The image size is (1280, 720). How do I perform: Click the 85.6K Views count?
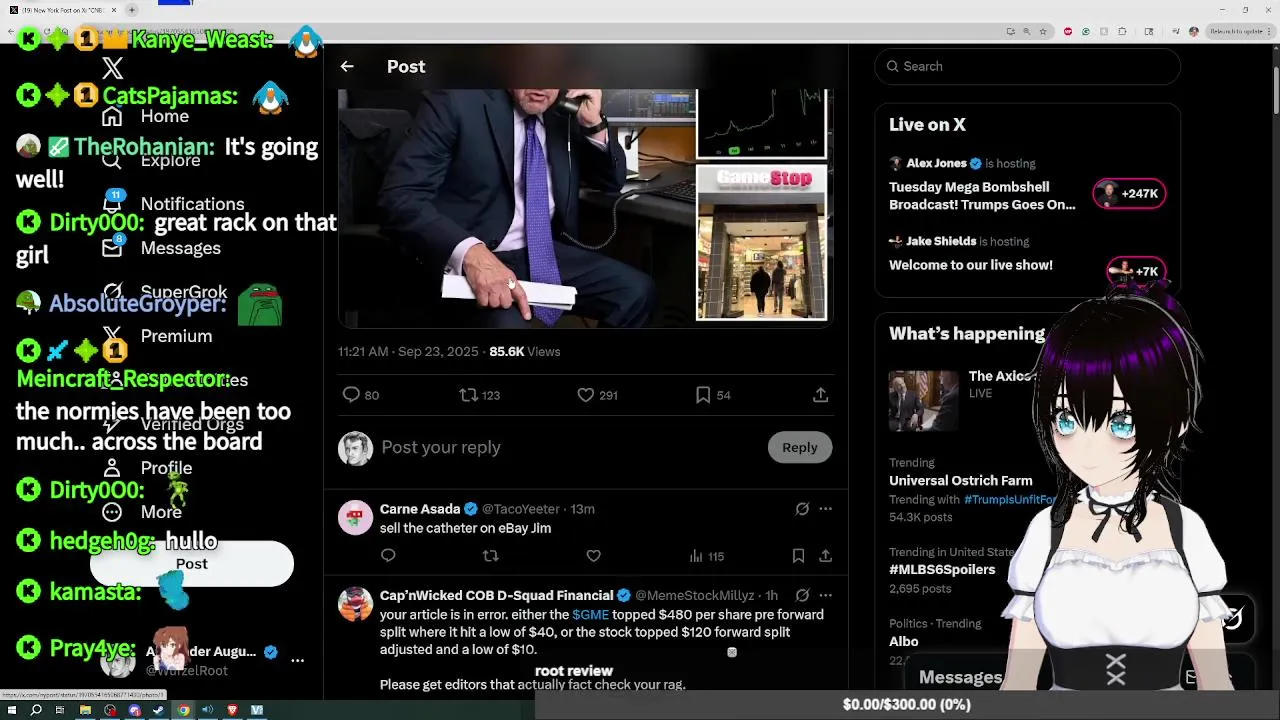click(x=525, y=352)
